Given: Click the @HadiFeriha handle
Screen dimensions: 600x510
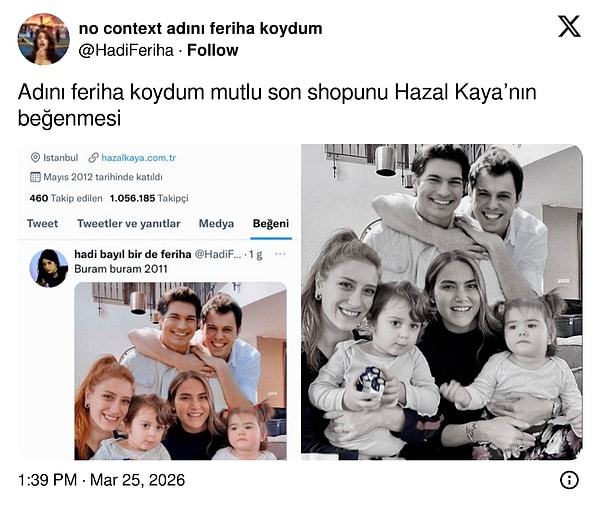Looking at the screenshot, I should [x=126, y=50].
